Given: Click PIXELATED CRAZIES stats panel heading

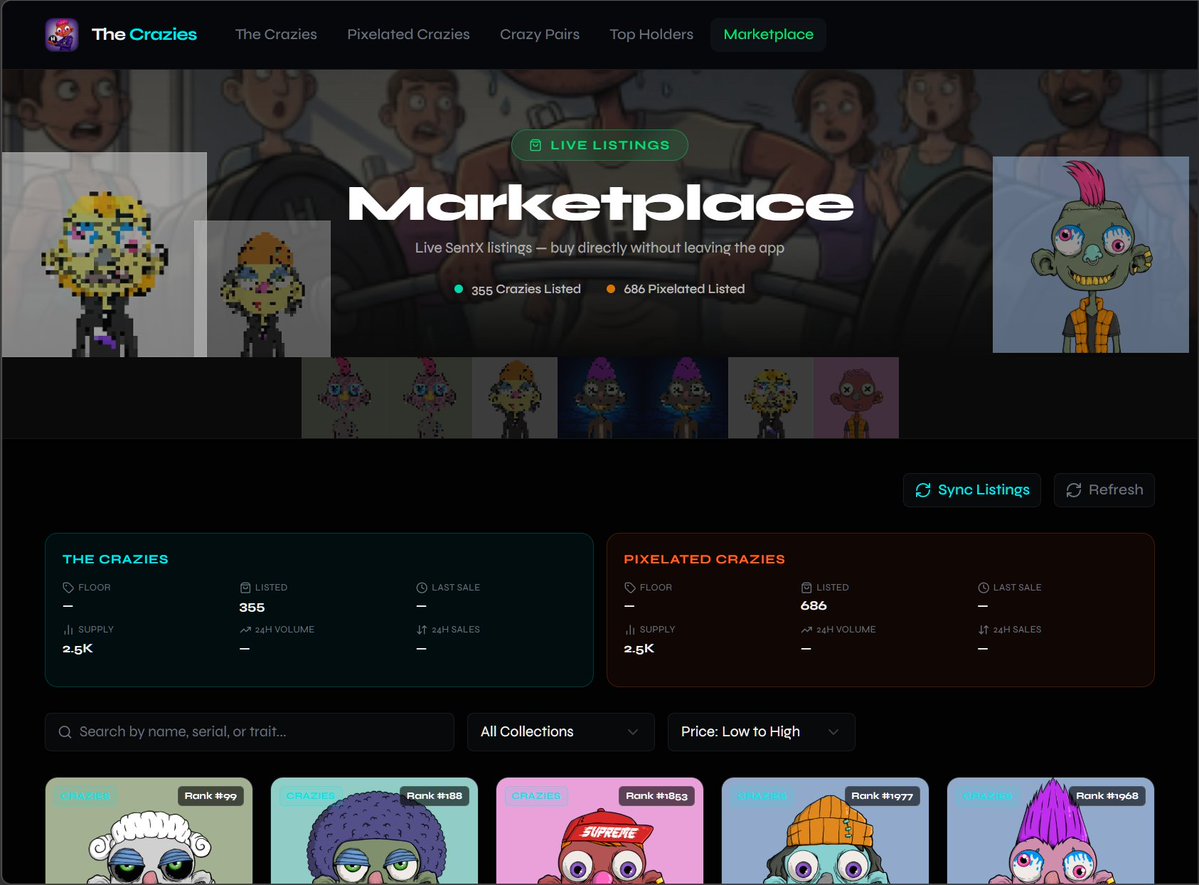Looking at the screenshot, I should [704, 559].
